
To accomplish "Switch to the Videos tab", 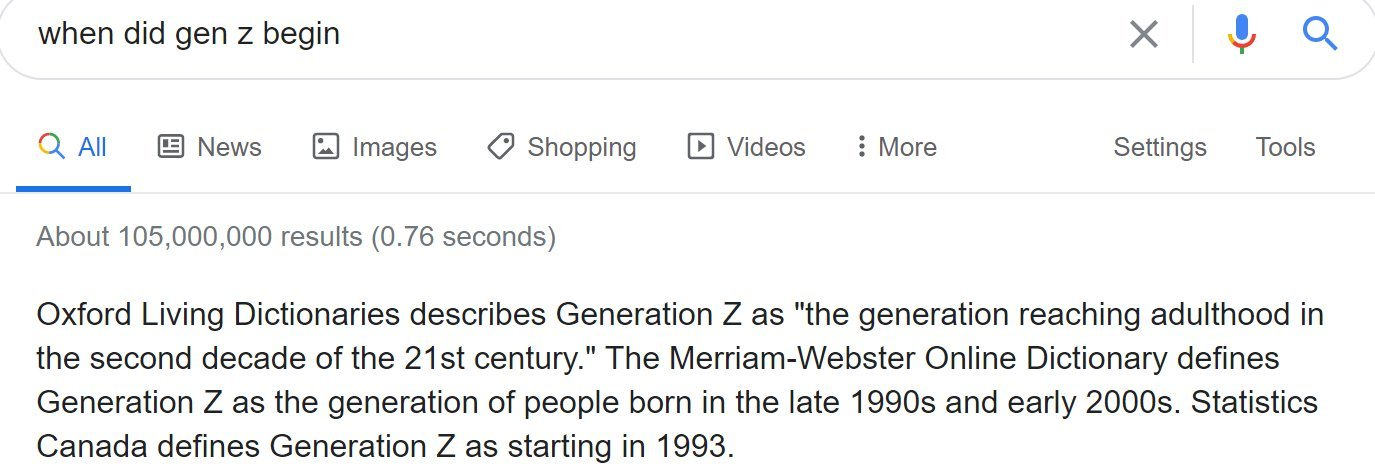I will pos(746,147).
